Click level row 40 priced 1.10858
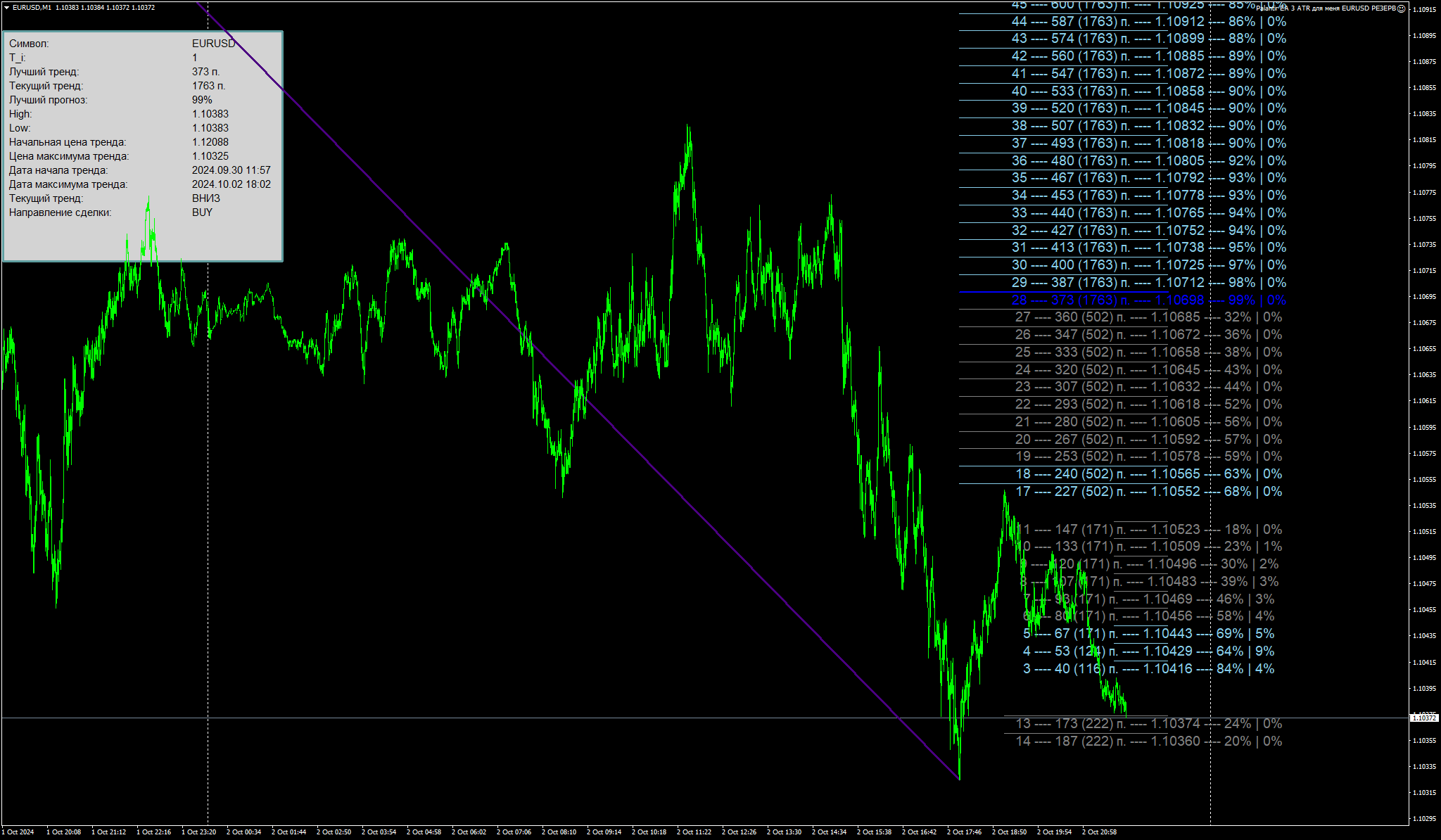The height and width of the screenshot is (840, 1441). [x=1149, y=91]
